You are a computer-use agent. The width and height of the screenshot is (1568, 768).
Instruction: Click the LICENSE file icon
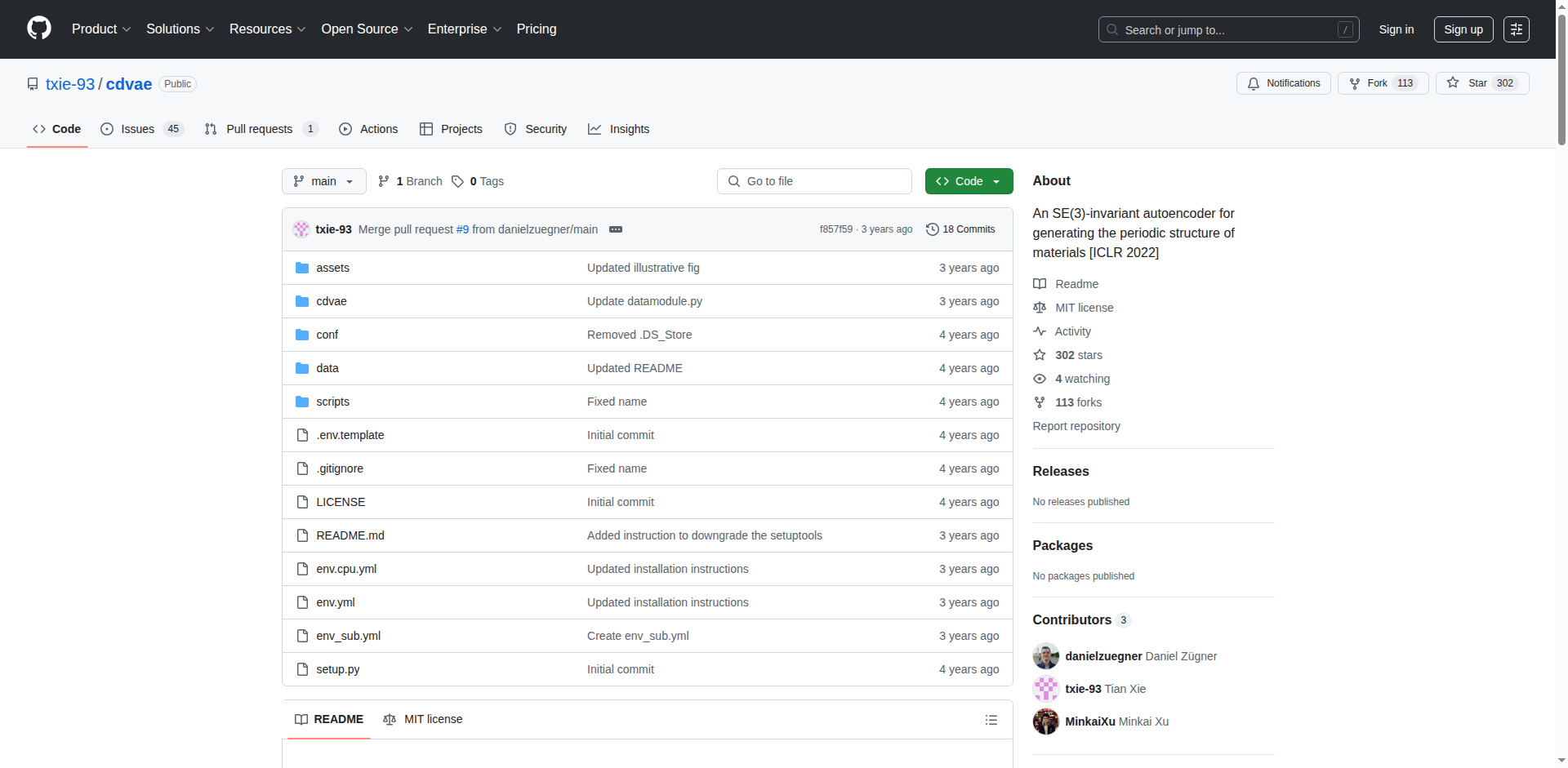(302, 502)
